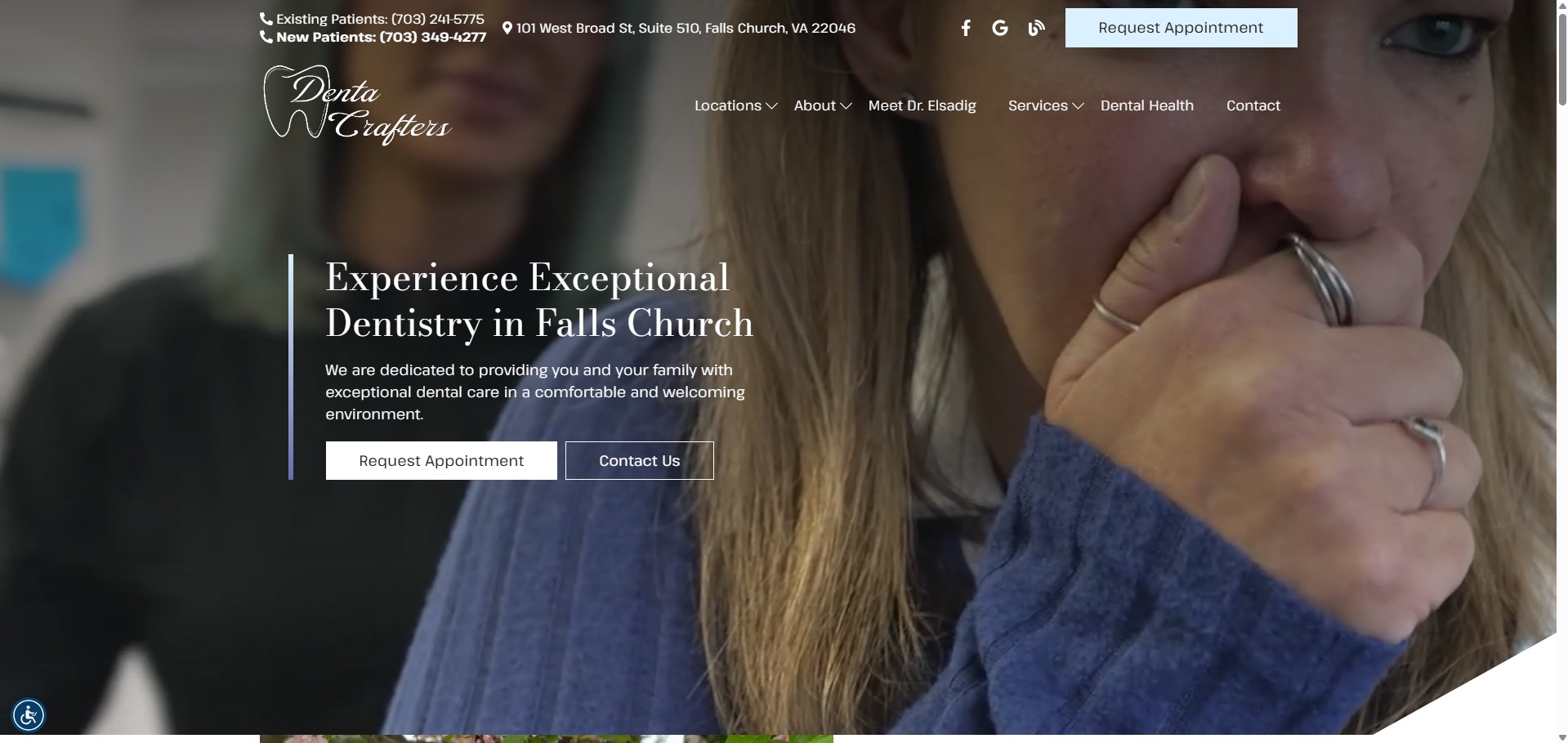1568x743 pixels.
Task: Click the phone icon beside Existing Patients
Action: 266,19
